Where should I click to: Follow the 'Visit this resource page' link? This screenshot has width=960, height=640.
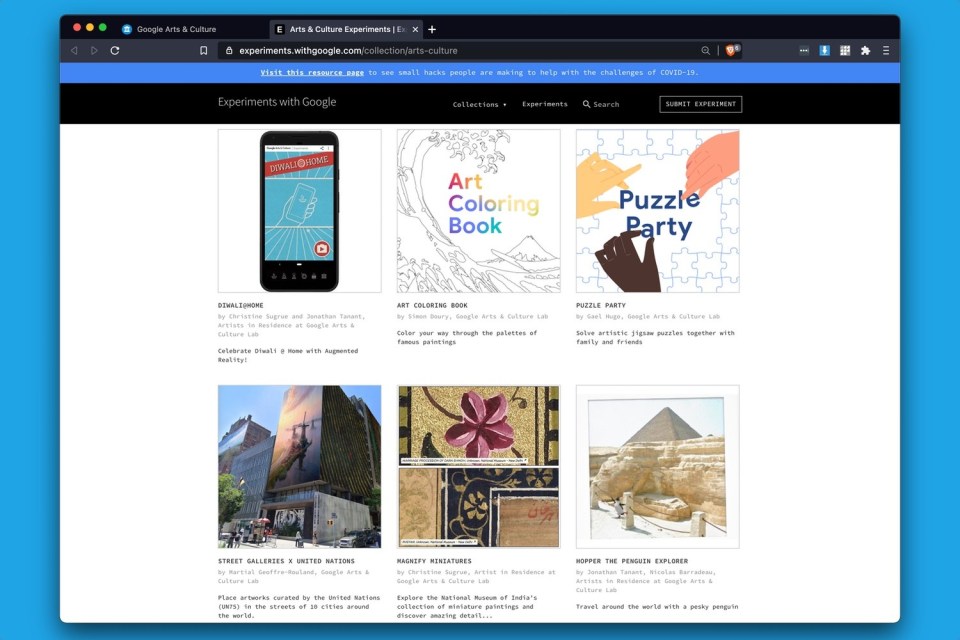point(312,73)
